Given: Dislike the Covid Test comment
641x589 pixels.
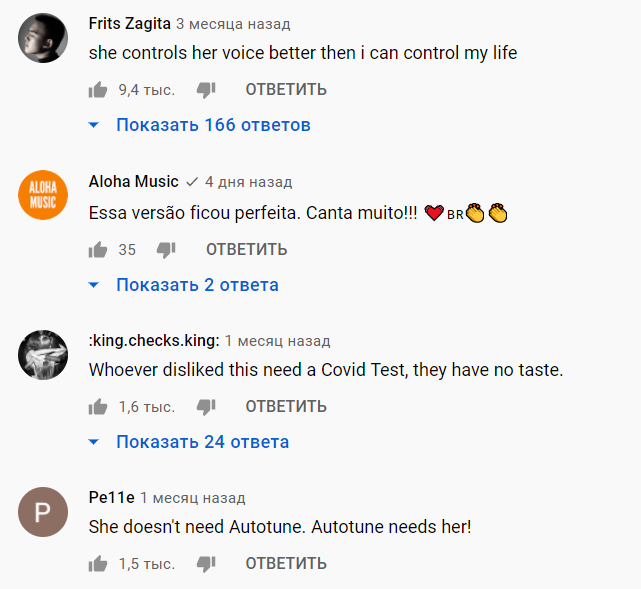Looking at the screenshot, I should pyautogui.click(x=206, y=407).
